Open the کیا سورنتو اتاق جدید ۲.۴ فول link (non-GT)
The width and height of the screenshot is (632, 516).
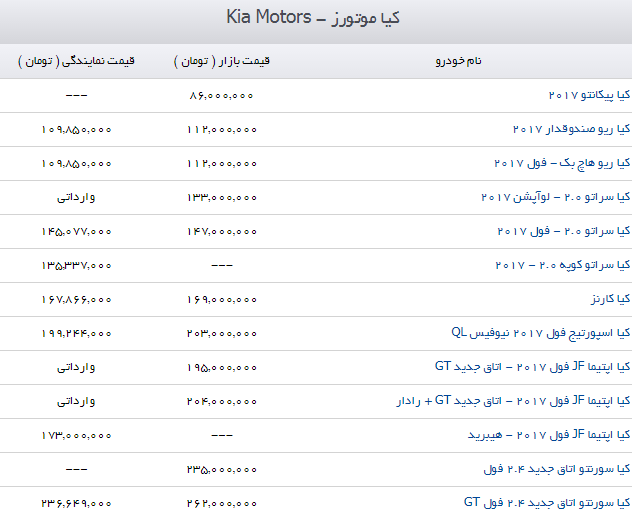coord(557,469)
